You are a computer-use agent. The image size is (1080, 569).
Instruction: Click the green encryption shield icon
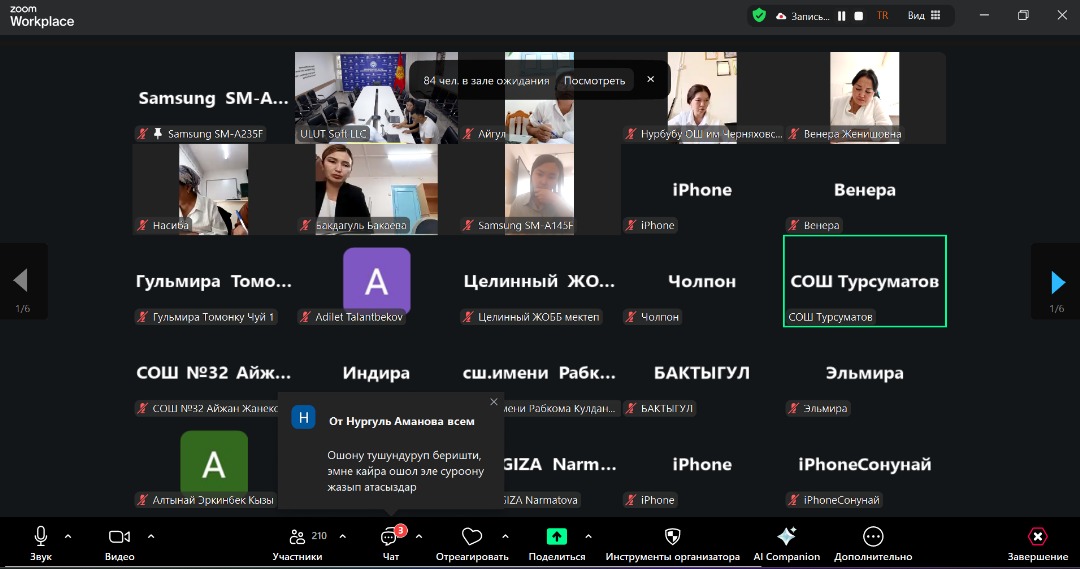click(760, 16)
